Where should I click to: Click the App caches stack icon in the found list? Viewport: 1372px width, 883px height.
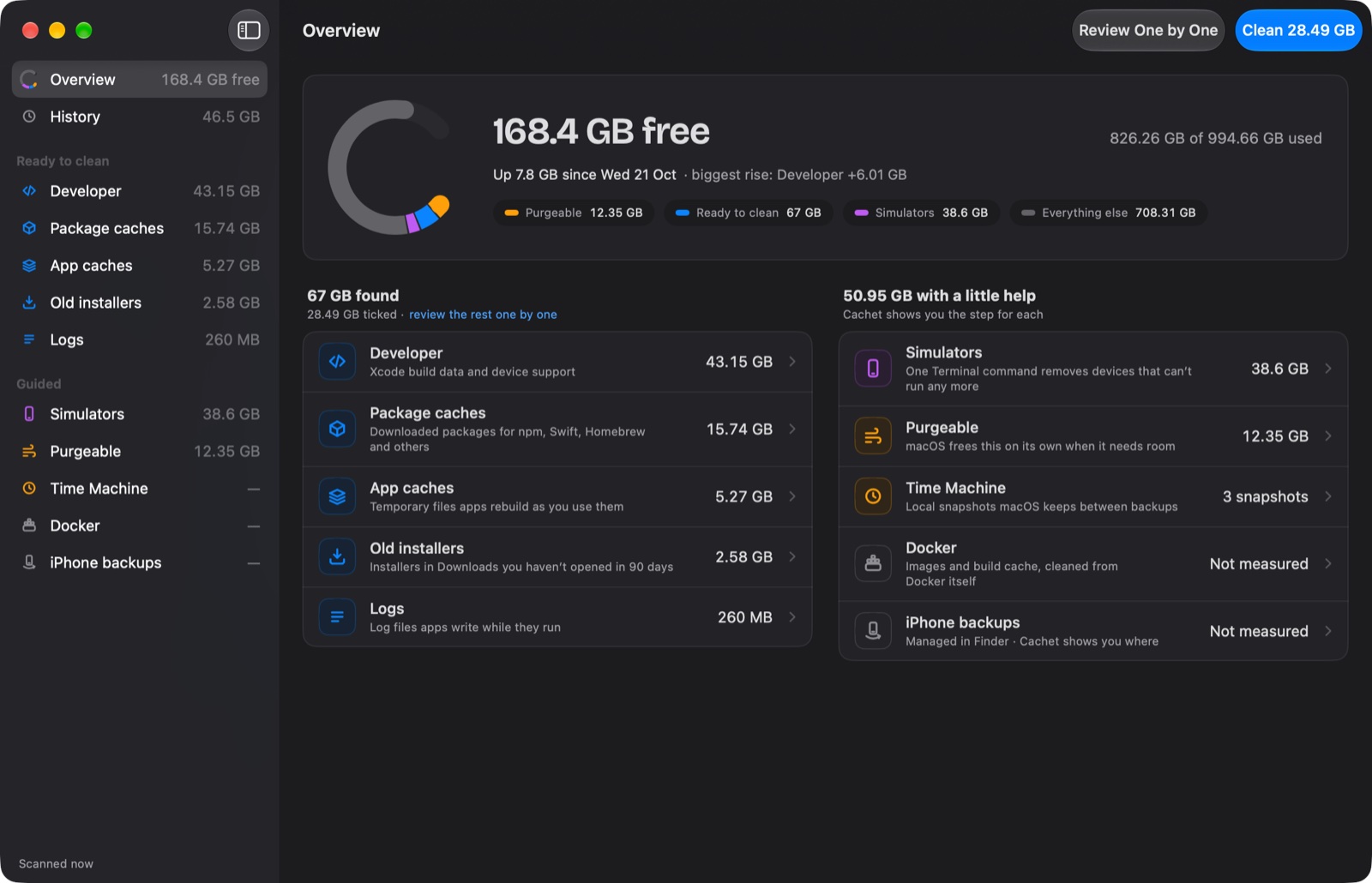[337, 496]
